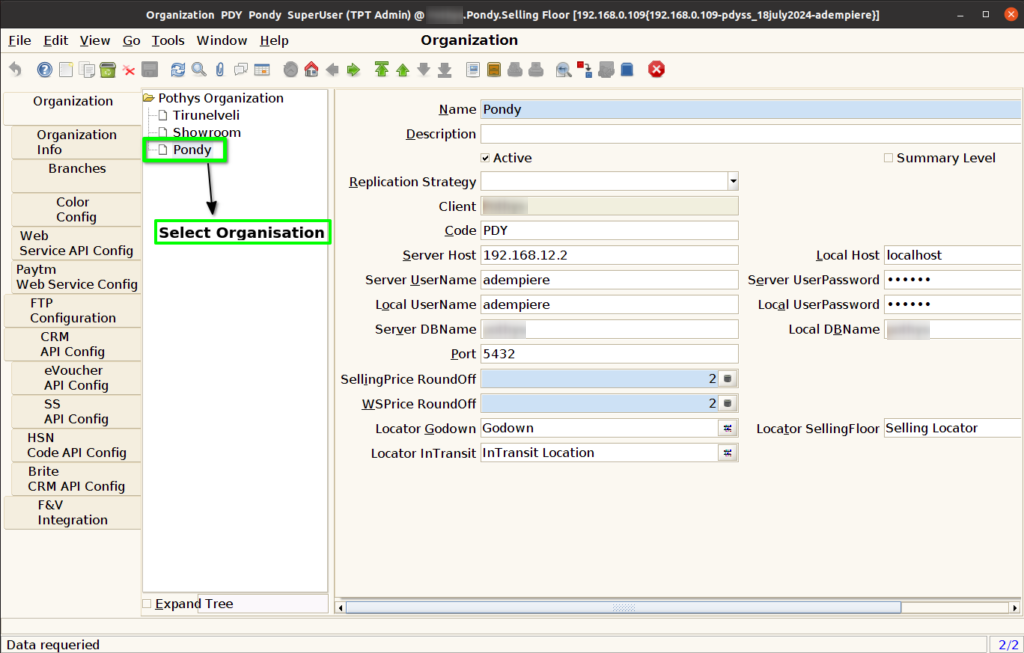The height and width of the screenshot is (653, 1024).
Task: Refresh the record with the blue arrows icon
Action: 178,69
